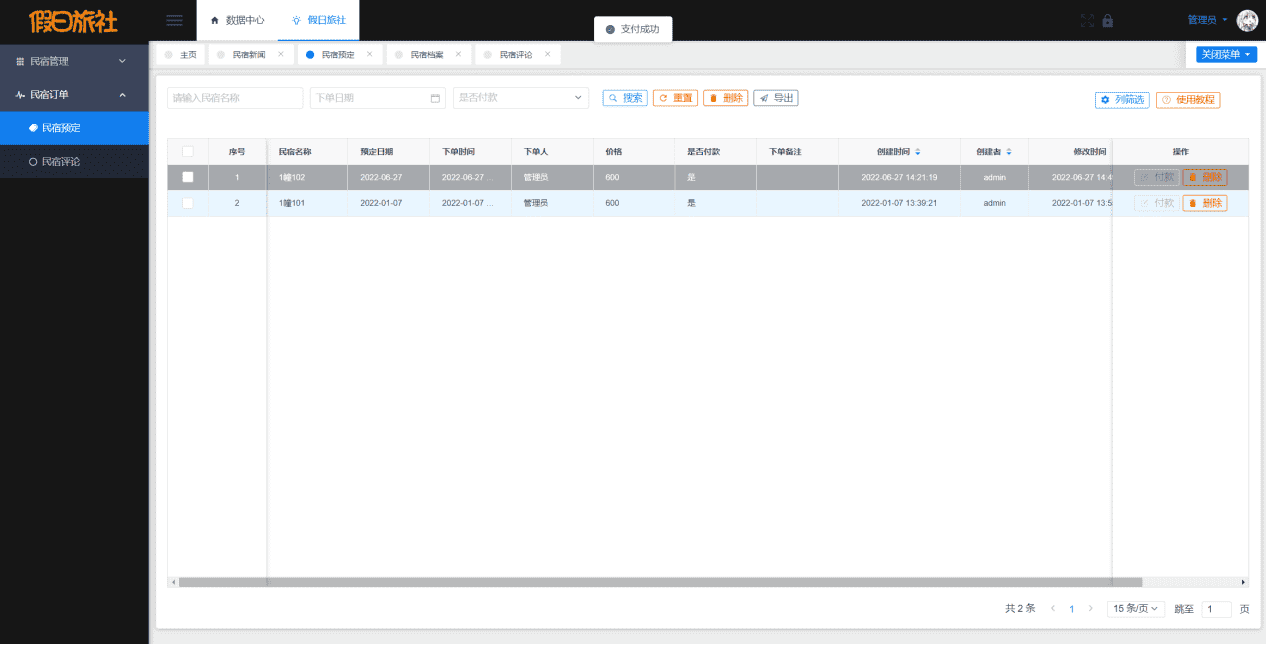Click the 搜索 button
Image resolution: width=1266 pixels, height=645 pixels.
(625, 98)
